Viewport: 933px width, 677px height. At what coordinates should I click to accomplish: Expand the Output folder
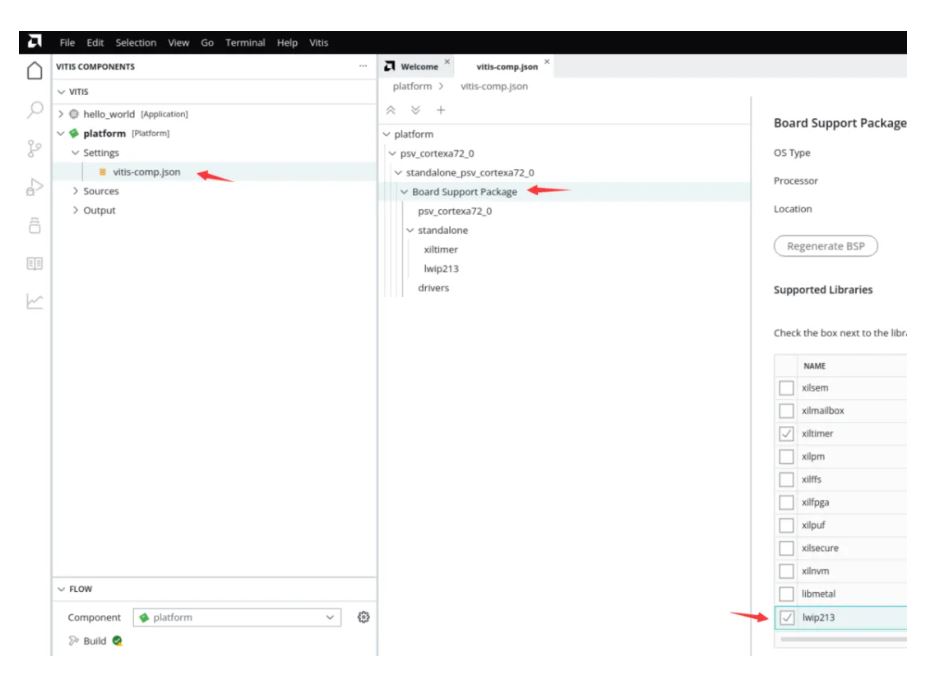(75, 210)
